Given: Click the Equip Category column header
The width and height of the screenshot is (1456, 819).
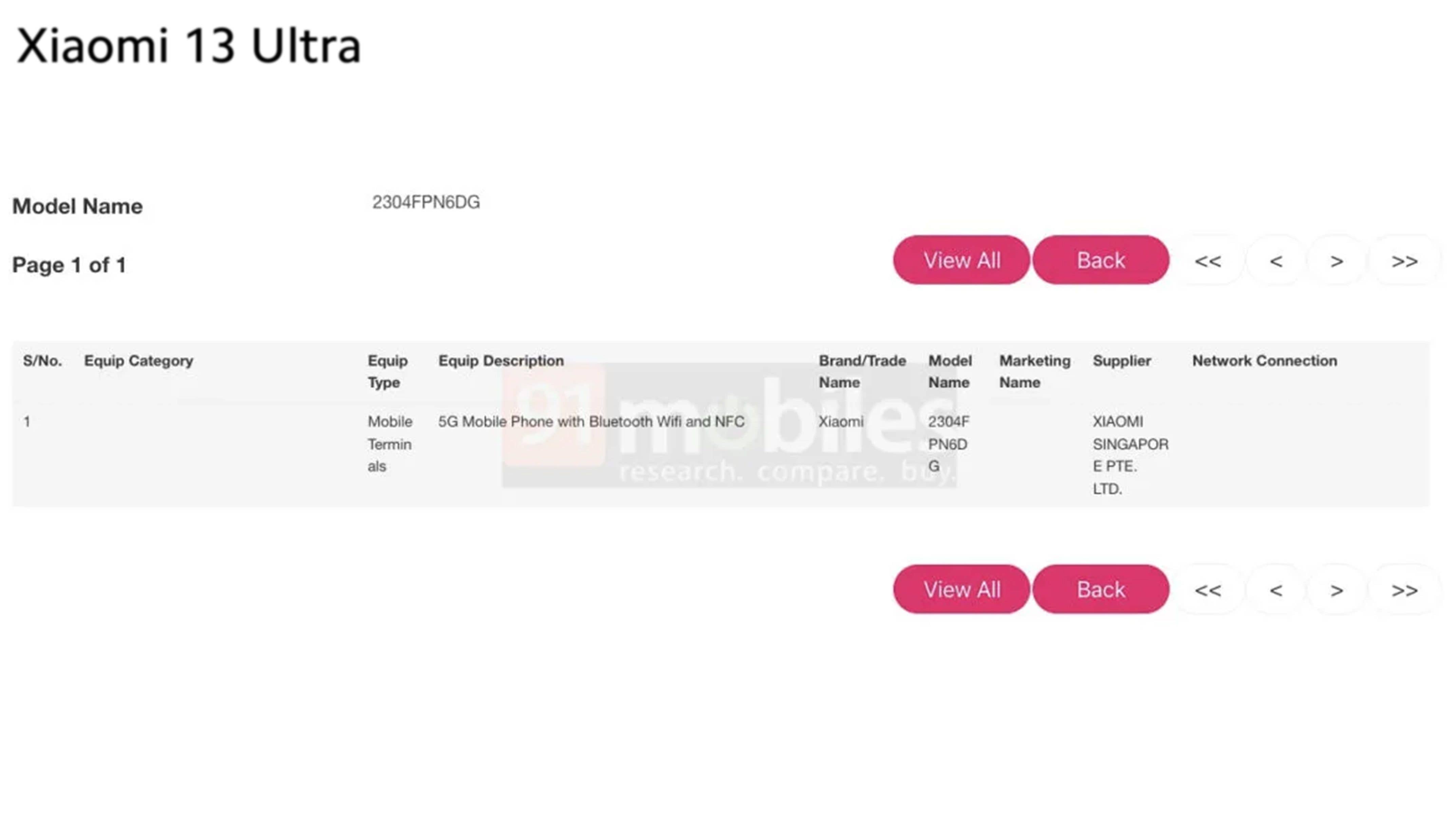Looking at the screenshot, I should [x=138, y=360].
